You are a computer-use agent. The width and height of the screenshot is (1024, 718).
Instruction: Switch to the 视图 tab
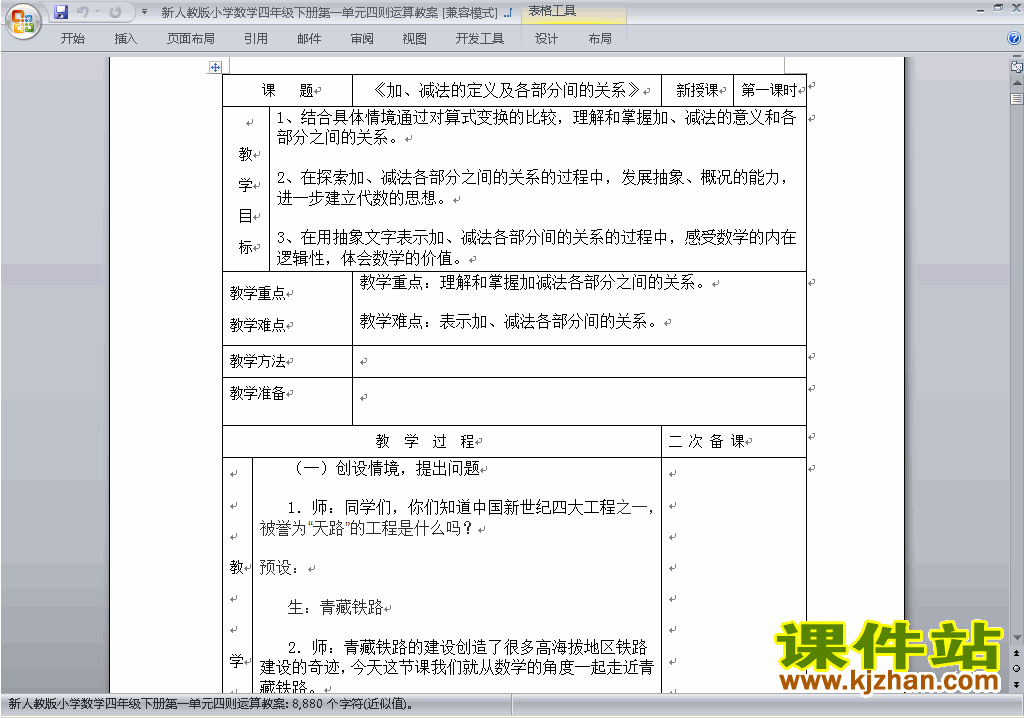point(415,39)
